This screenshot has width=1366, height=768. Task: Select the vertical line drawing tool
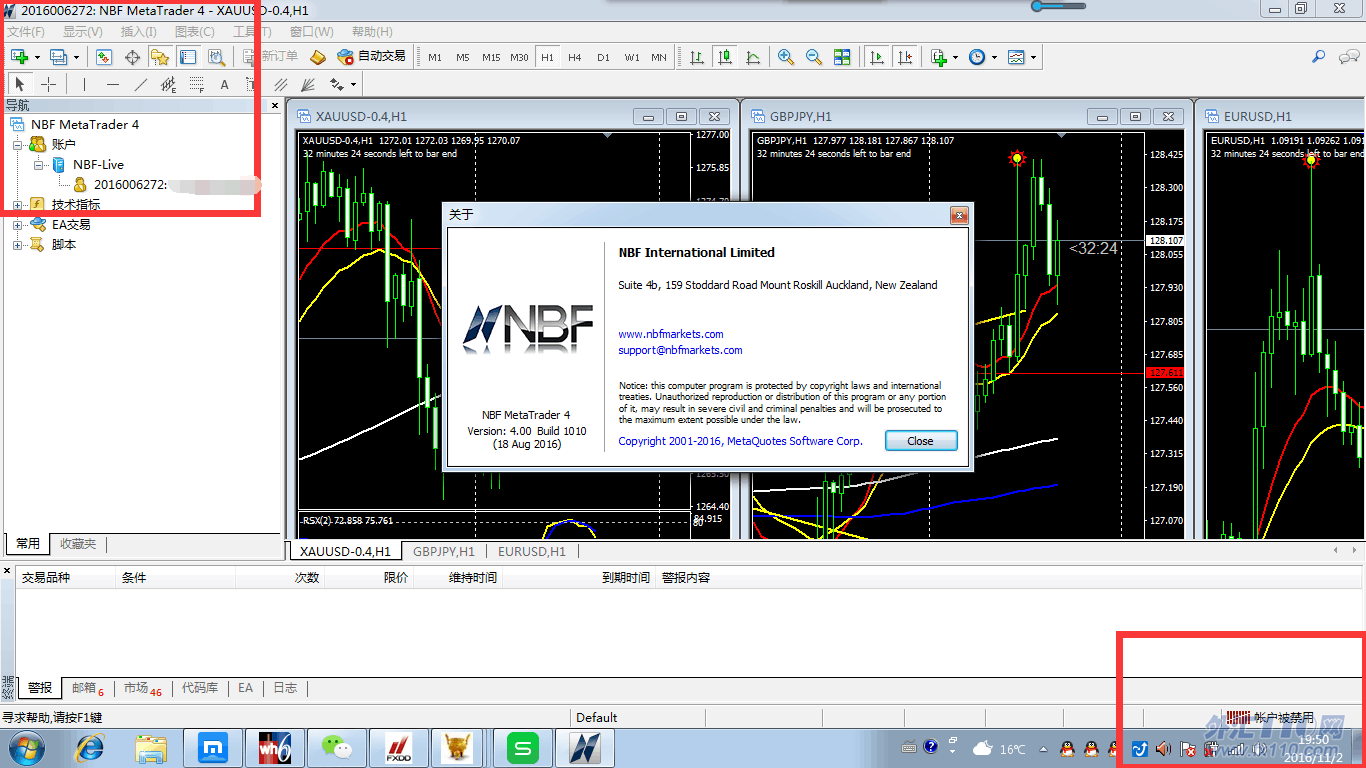[84, 85]
